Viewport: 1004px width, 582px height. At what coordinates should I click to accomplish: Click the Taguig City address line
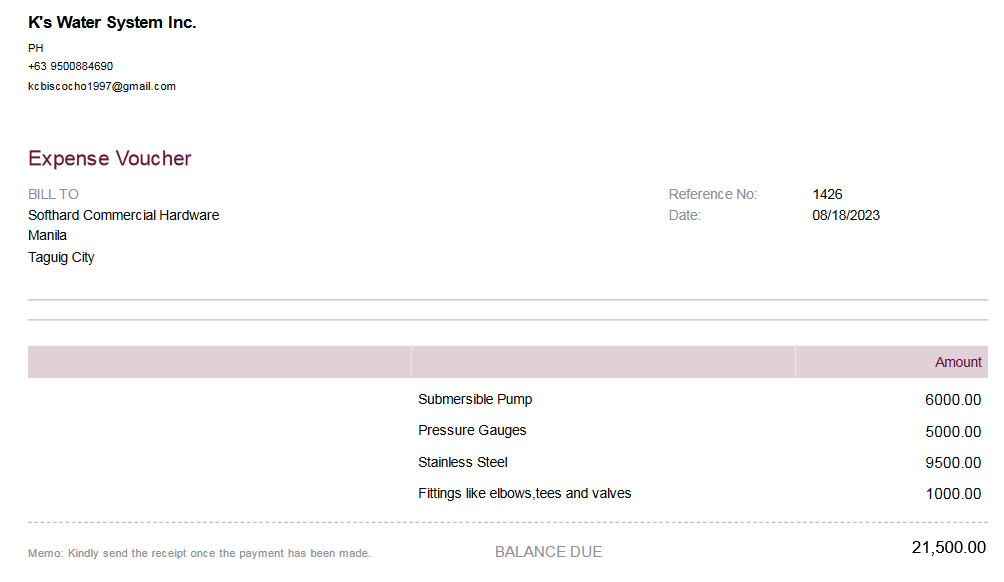point(61,257)
